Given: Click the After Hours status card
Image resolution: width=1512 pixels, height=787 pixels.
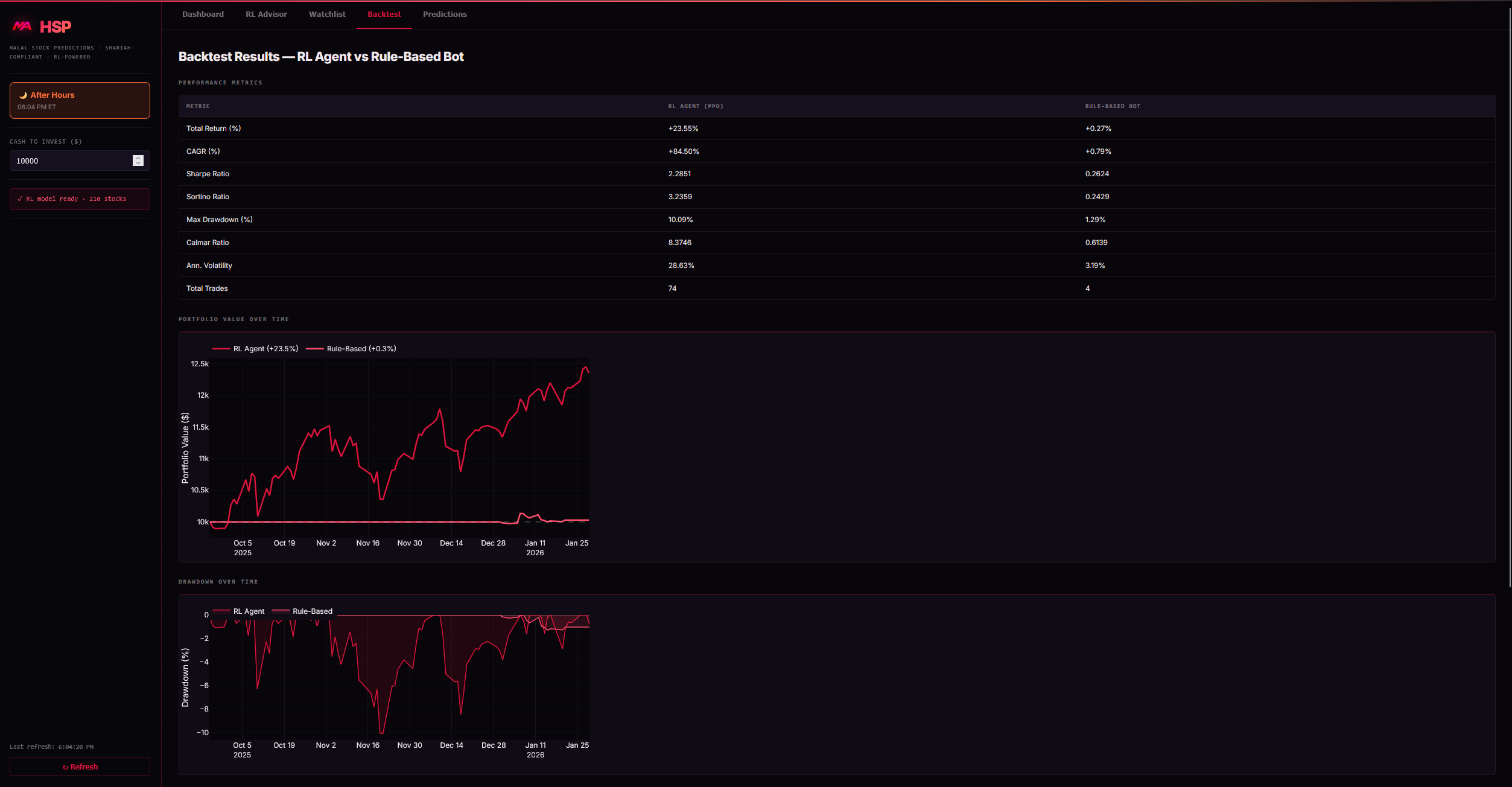Looking at the screenshot, I should coord(79,100).
